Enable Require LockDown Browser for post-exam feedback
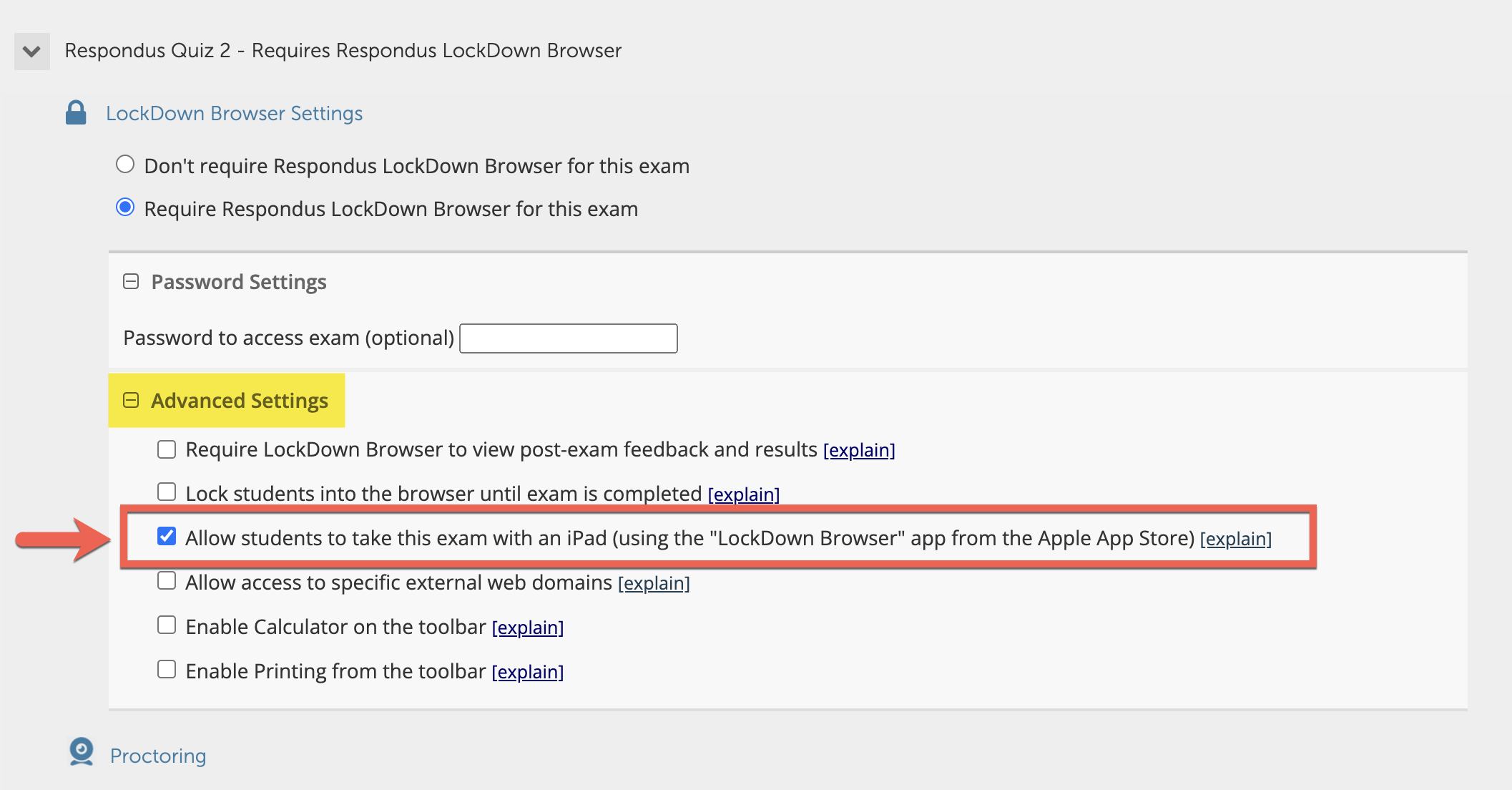The image size is (1512, 790). click(167, 449)
